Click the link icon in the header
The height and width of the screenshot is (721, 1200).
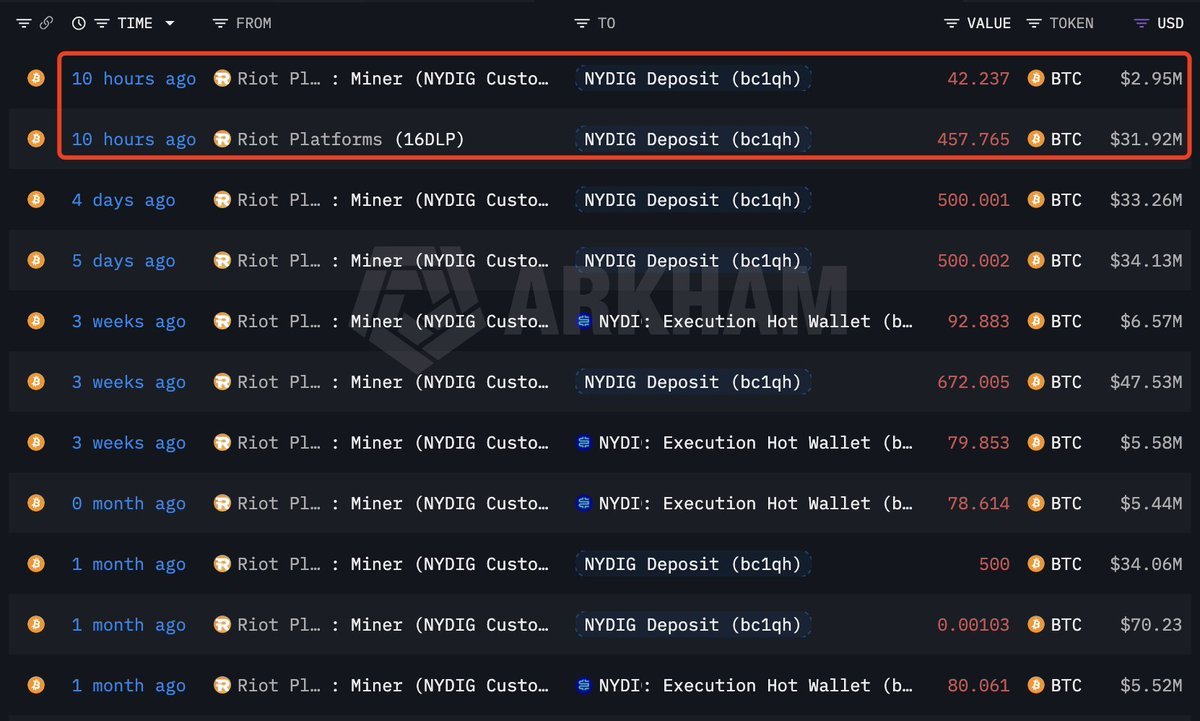pos(46,23)
